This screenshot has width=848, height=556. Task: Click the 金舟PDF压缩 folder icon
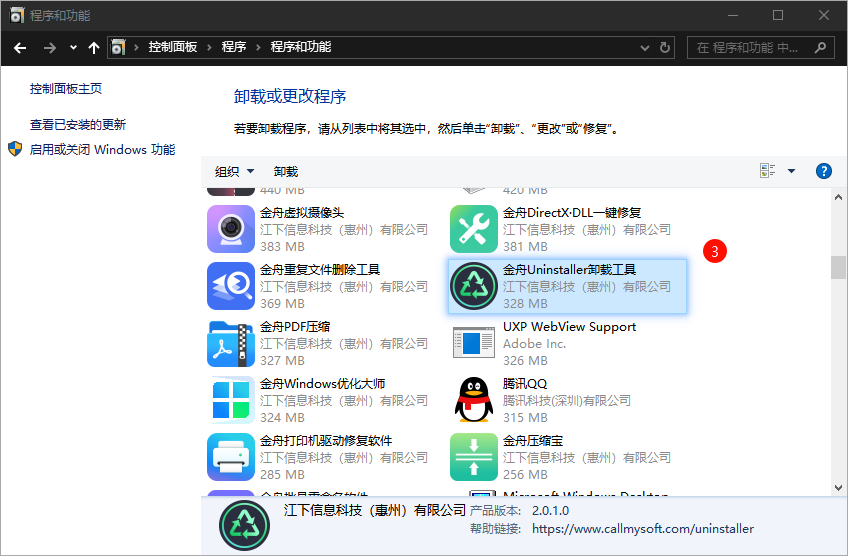[231, 343]
